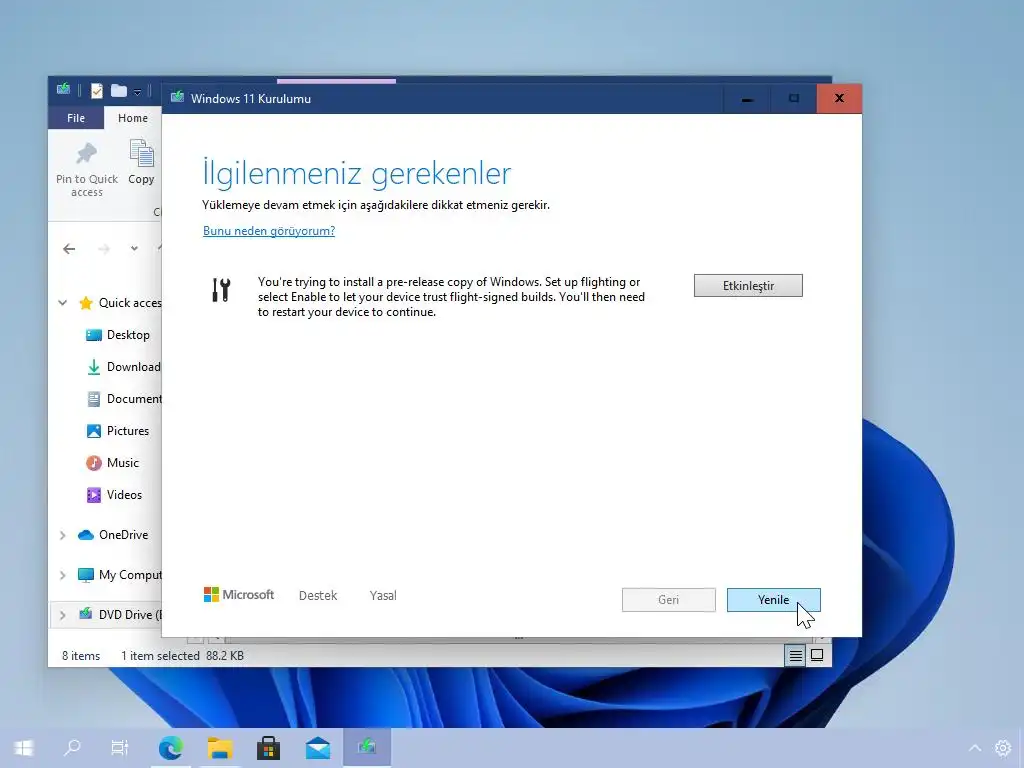The image size is (1024, 768).
Task: Select DVD Drive in navigation pane
Action: [120, 615]
